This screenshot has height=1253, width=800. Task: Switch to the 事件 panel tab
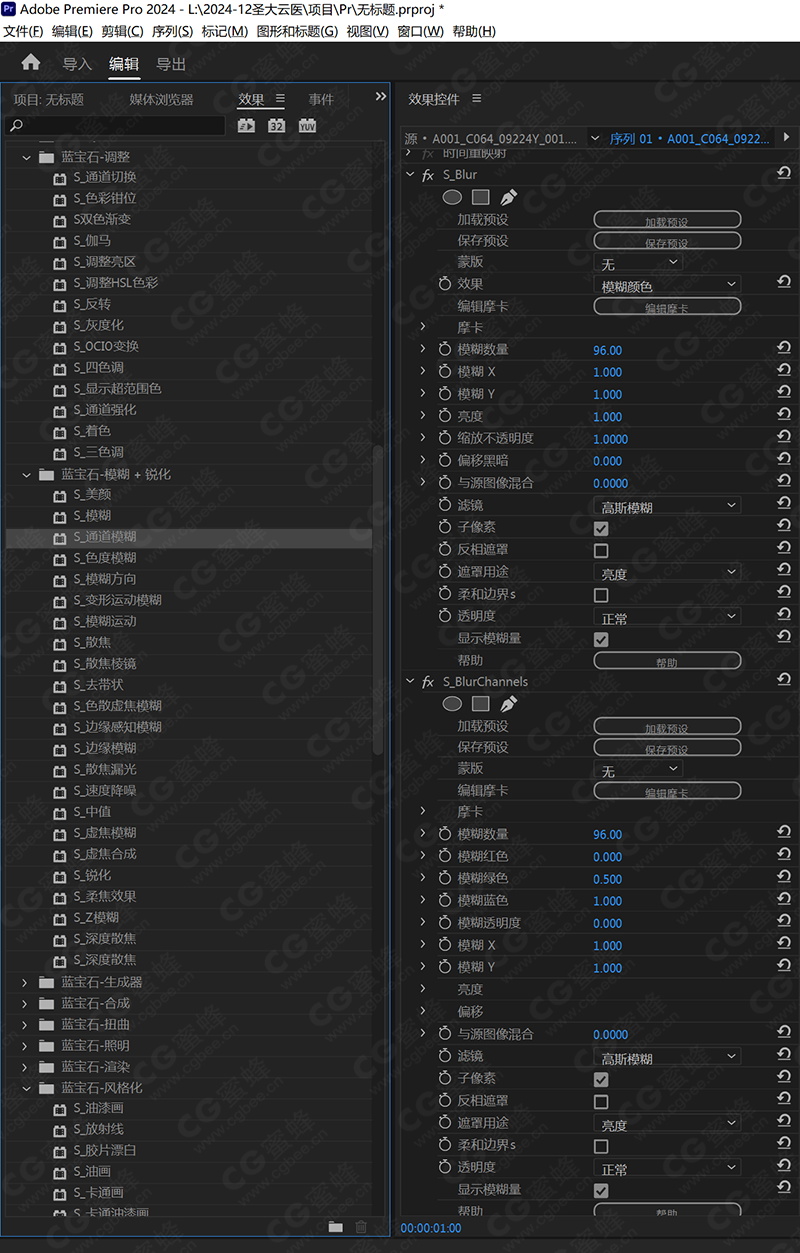pyautogui.click(x=321, y=99)
